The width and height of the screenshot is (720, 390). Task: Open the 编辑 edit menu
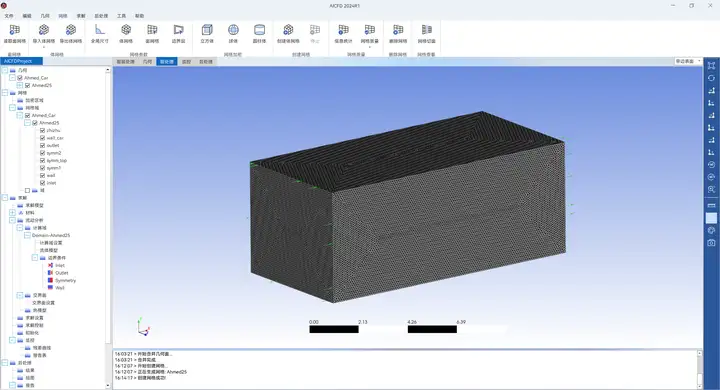pos(27,16)
